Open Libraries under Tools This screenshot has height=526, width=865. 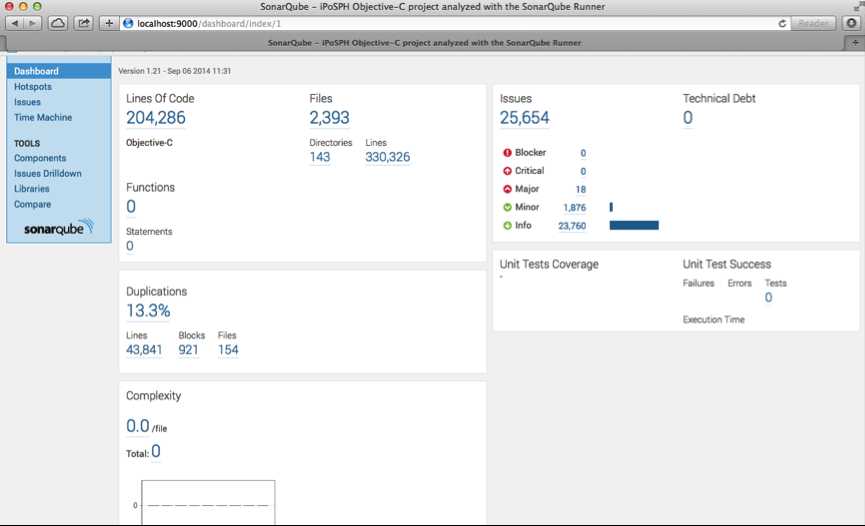point(31,189)
